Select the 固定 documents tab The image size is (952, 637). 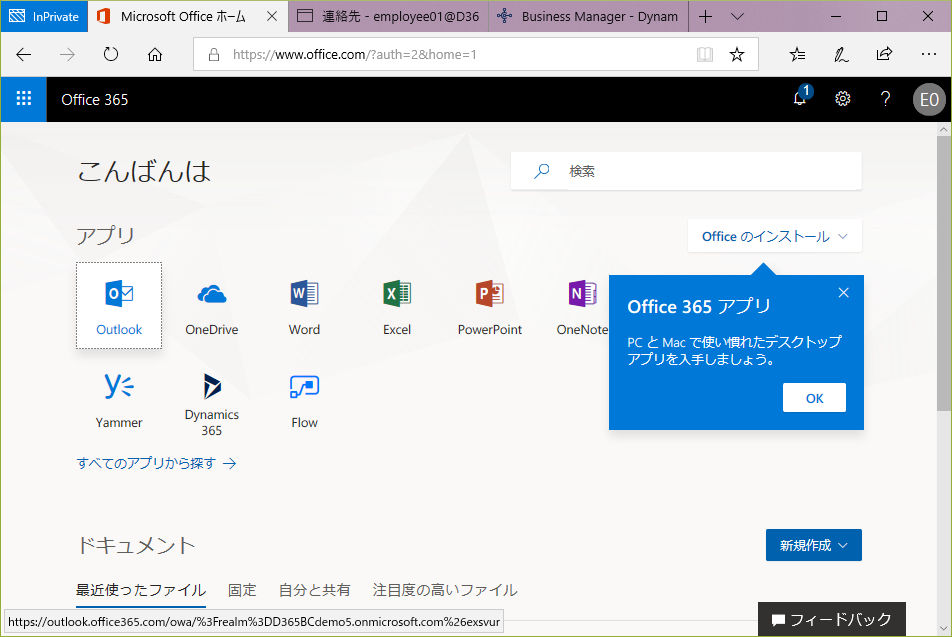242,590
